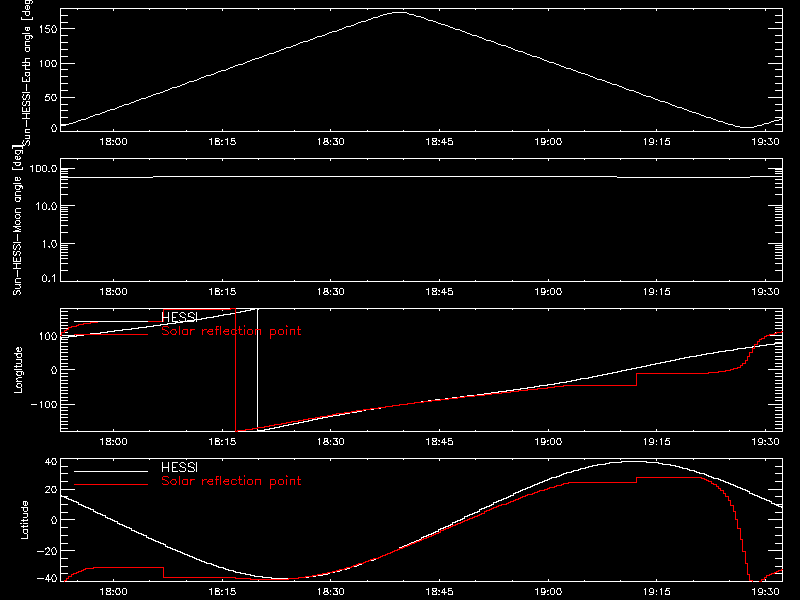This screenshot has width=800, height=600.
Task: Click the Sun-HESSI-Moon angle [deg] axis title
Action: 17,220
